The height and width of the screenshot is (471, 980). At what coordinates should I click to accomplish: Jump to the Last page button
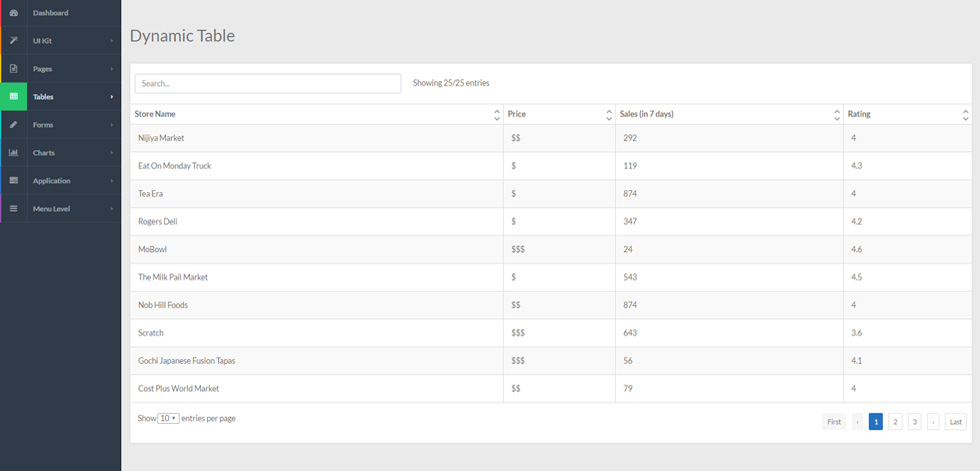(x=956, y=422)
